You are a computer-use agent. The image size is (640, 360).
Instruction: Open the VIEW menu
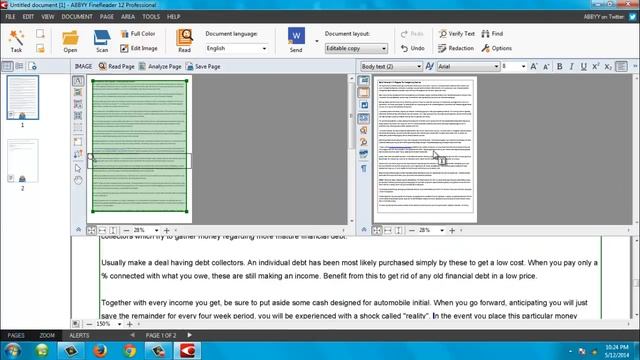point(48,17)
